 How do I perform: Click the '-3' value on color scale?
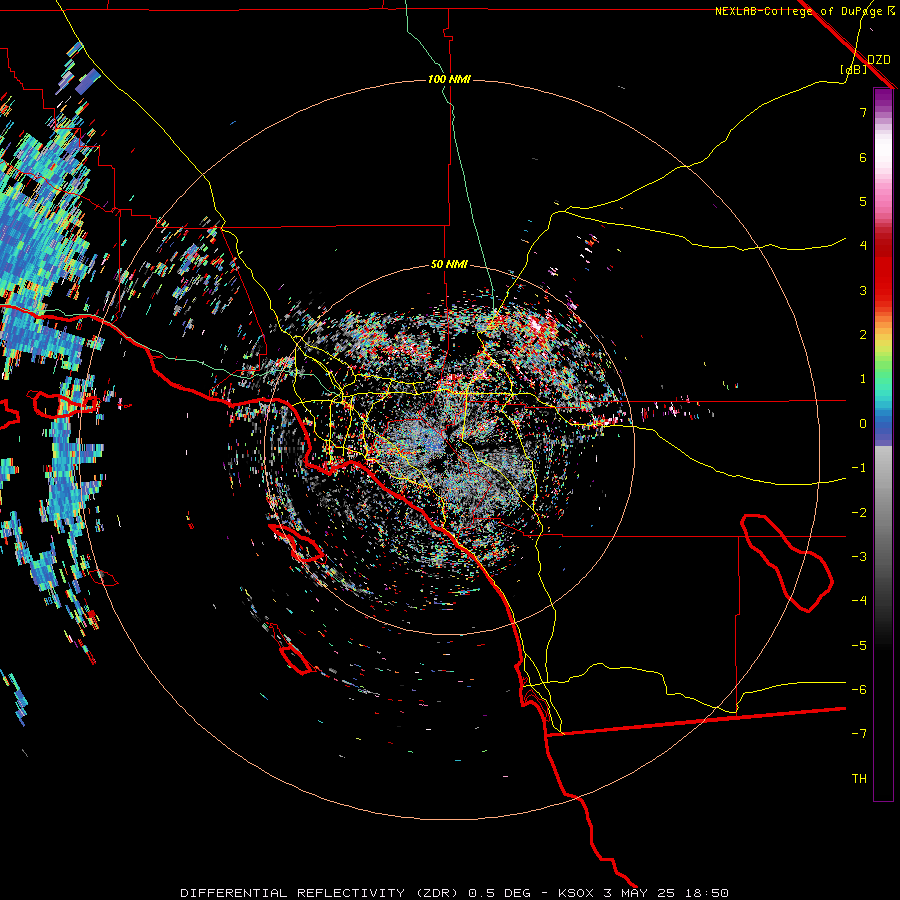point(859,556)
